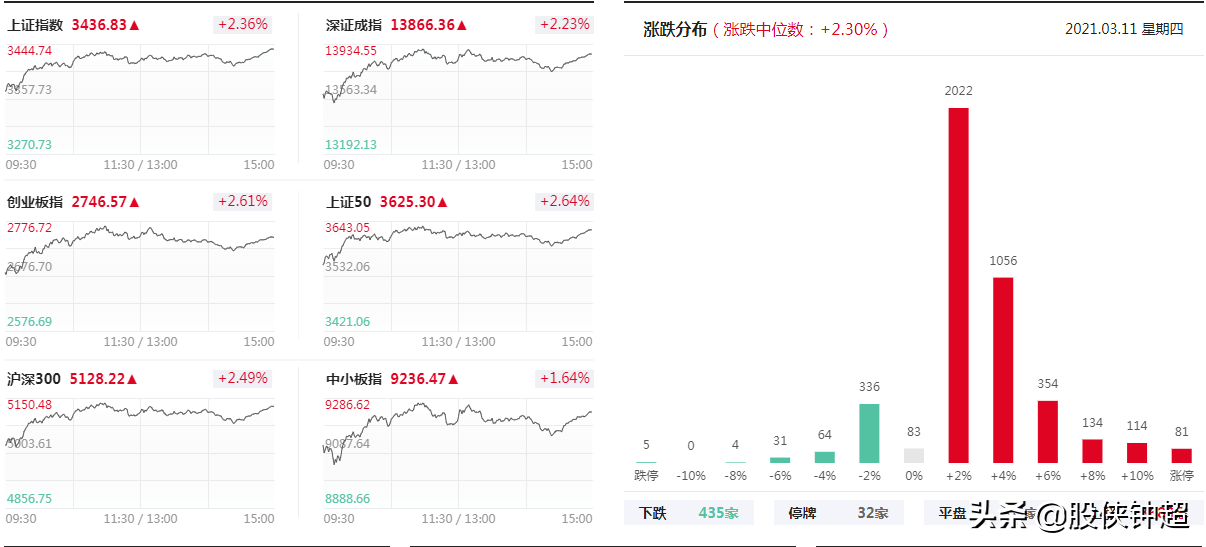Click the +1.64% change badge

click(x=564, y=379)
